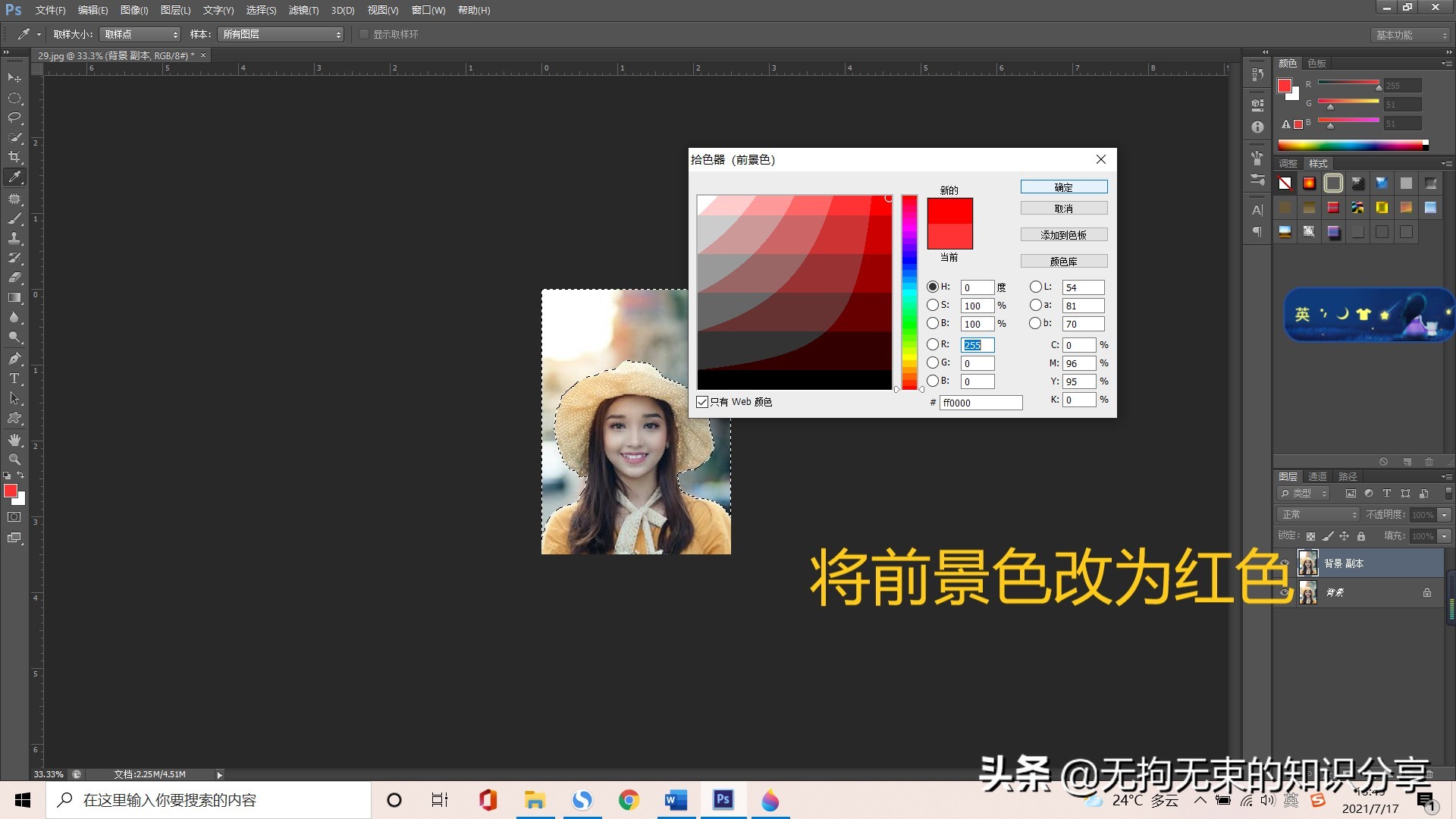Viewport: 1456px width, 819px height.
Task: Select the Lasso tool
Action: [14, 118]
